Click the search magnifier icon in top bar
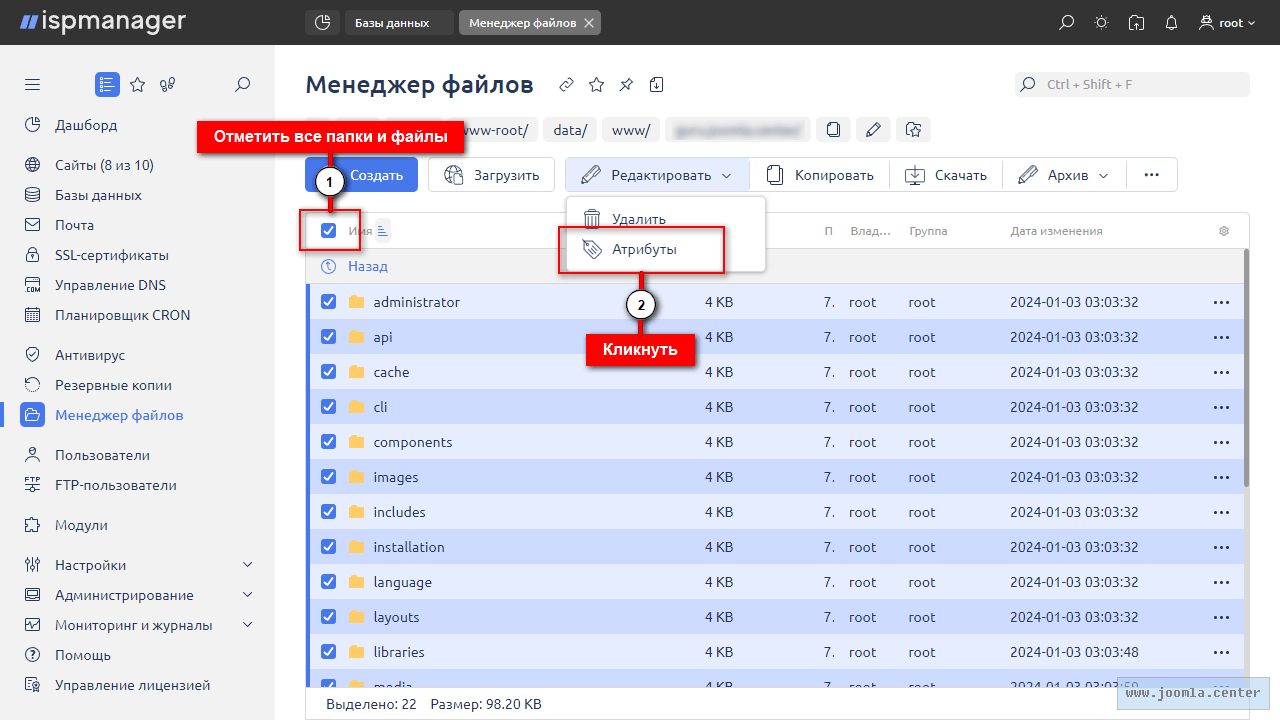1280x720 pixels. click(1067, 23)
